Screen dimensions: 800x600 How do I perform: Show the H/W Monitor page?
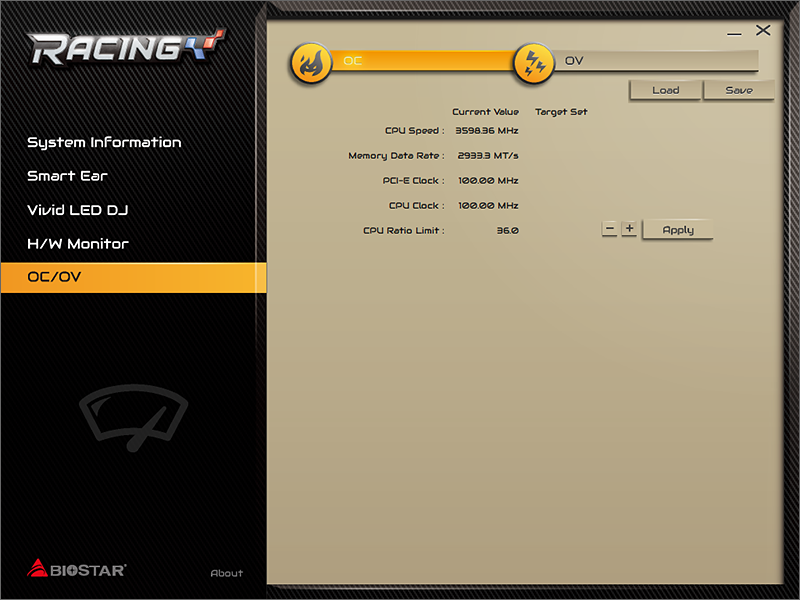[78, 243]
